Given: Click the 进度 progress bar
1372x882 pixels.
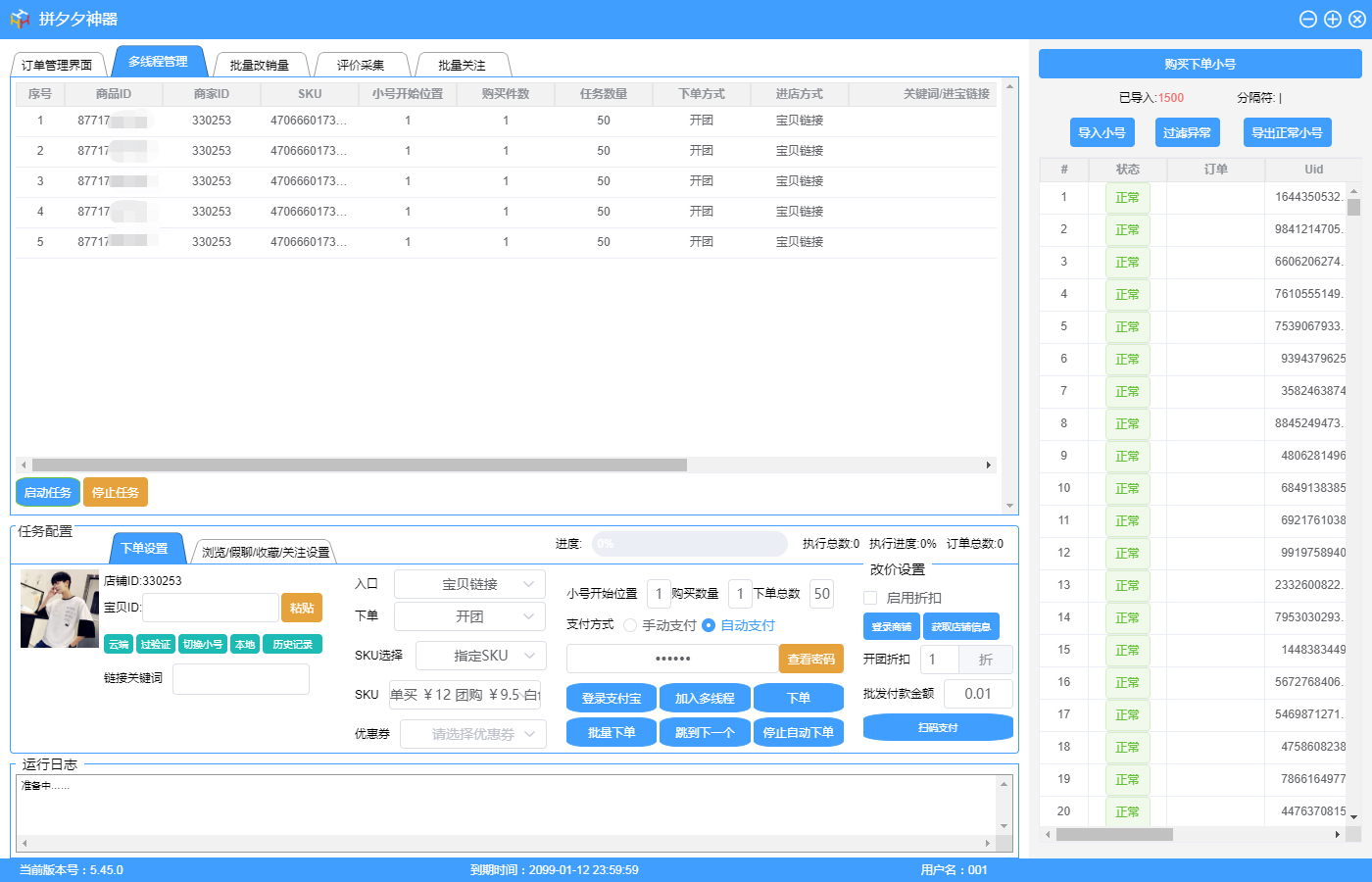Looking at the screenshot, I should coord(690,544).
